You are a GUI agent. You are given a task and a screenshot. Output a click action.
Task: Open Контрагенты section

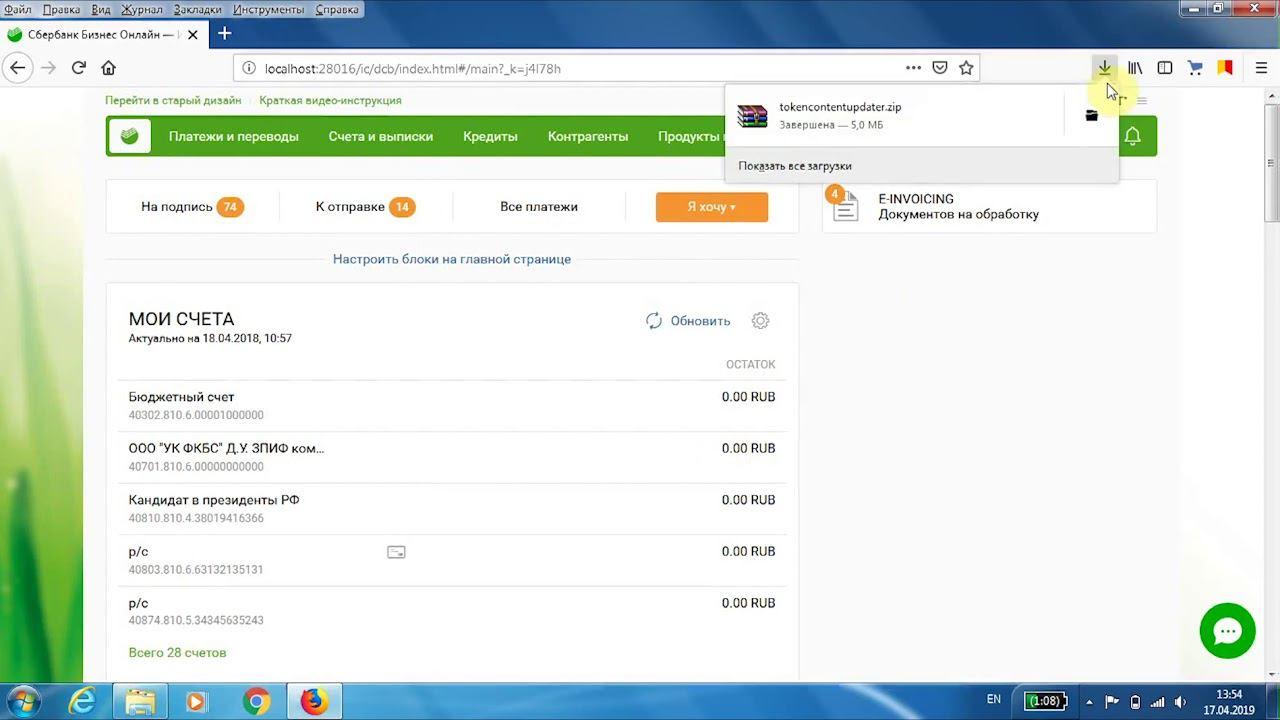click(x=588, y=136)
